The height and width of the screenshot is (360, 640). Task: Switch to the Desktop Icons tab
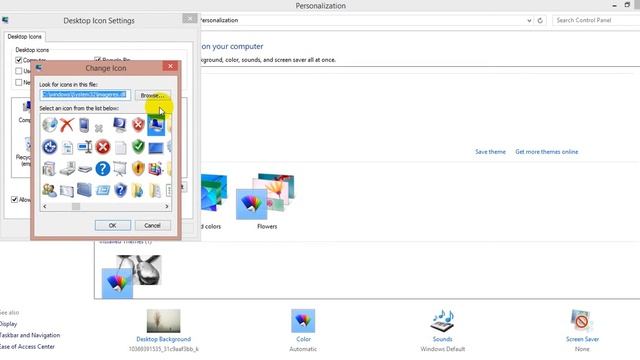[x=24, y=37]
